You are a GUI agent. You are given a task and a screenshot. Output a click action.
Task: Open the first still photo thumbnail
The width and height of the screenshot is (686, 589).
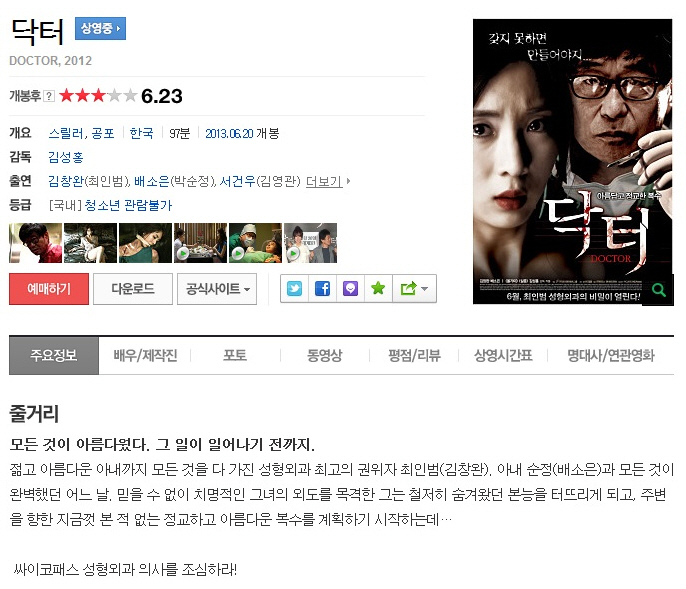coord(35,243)
